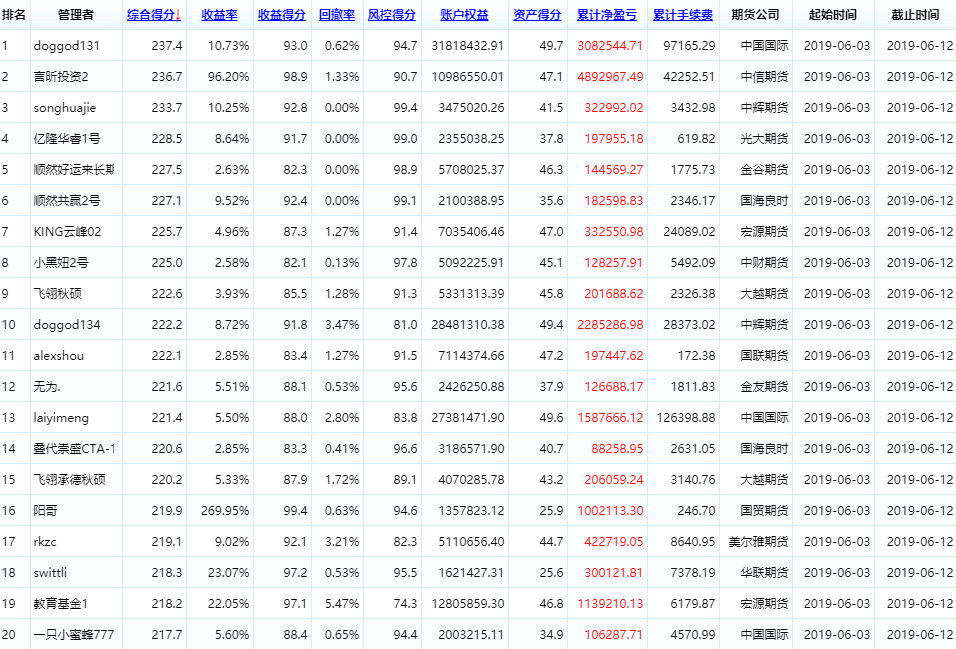Select manager laiyimeng
This screenshot has height=649, width=956.
[61, 418]
